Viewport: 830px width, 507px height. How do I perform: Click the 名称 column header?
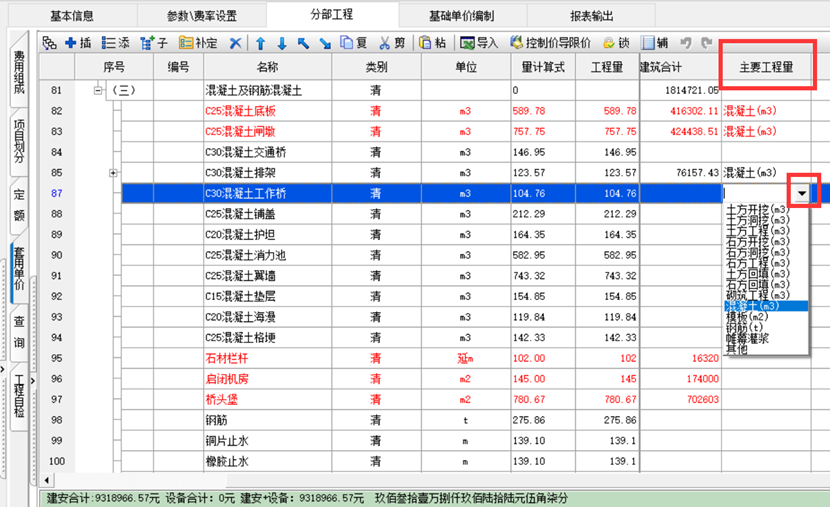pyautogui.click(x=267, y=67)
